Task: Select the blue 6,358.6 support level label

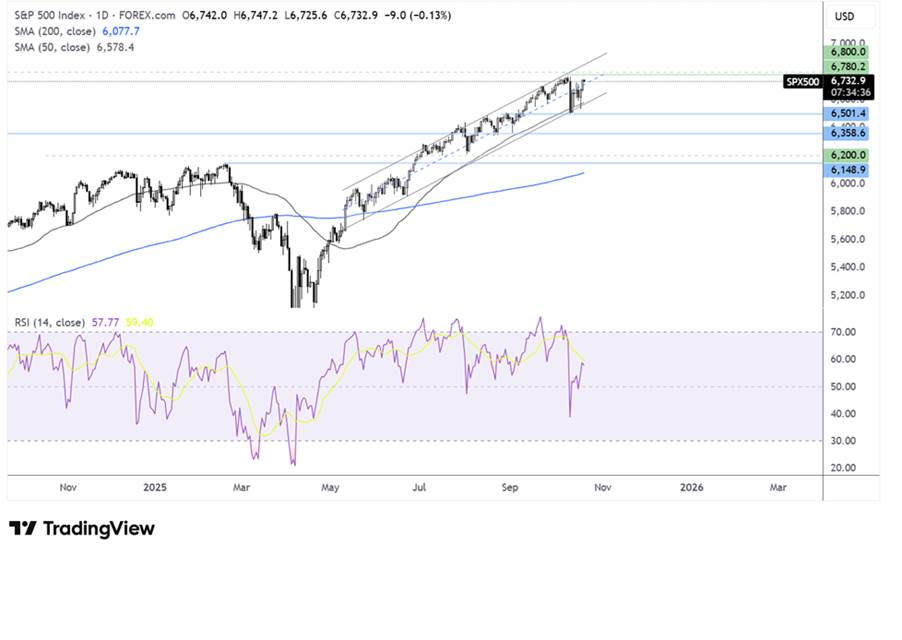Action: tap(848, 133)
